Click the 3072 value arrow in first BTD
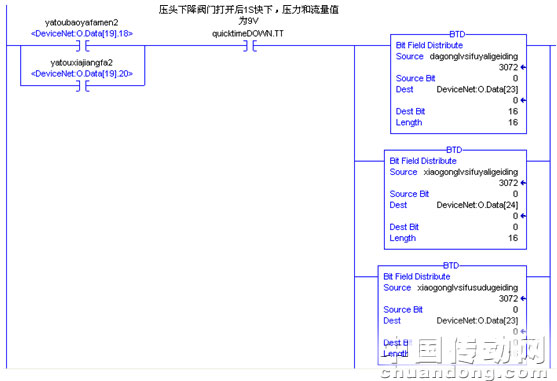557x381 pixels. [523, 67]
